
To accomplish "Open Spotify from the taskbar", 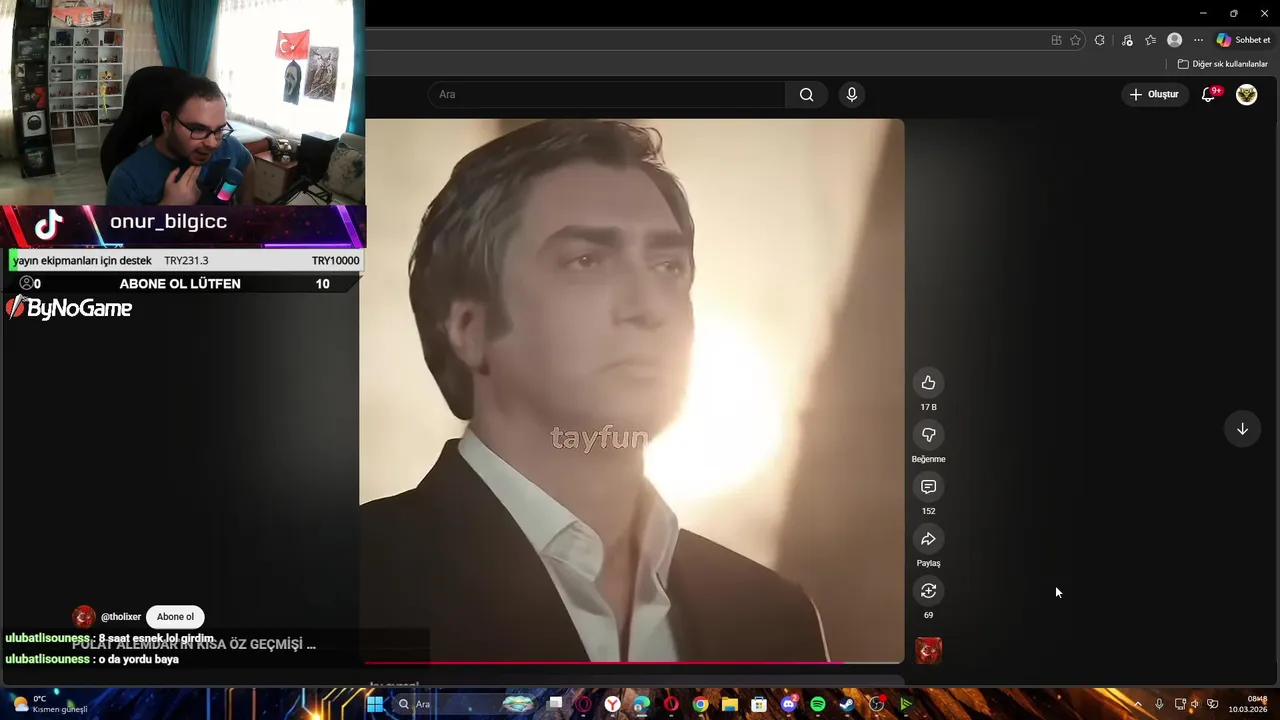I will pos(818,704).
